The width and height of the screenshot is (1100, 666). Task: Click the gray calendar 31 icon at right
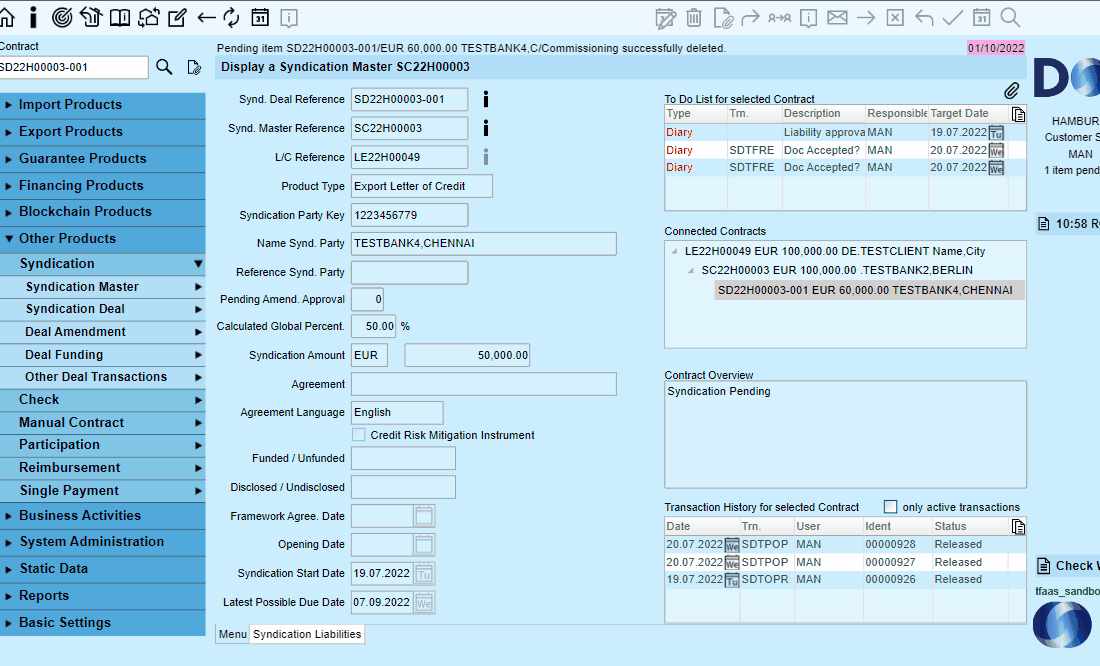point(981,18)
